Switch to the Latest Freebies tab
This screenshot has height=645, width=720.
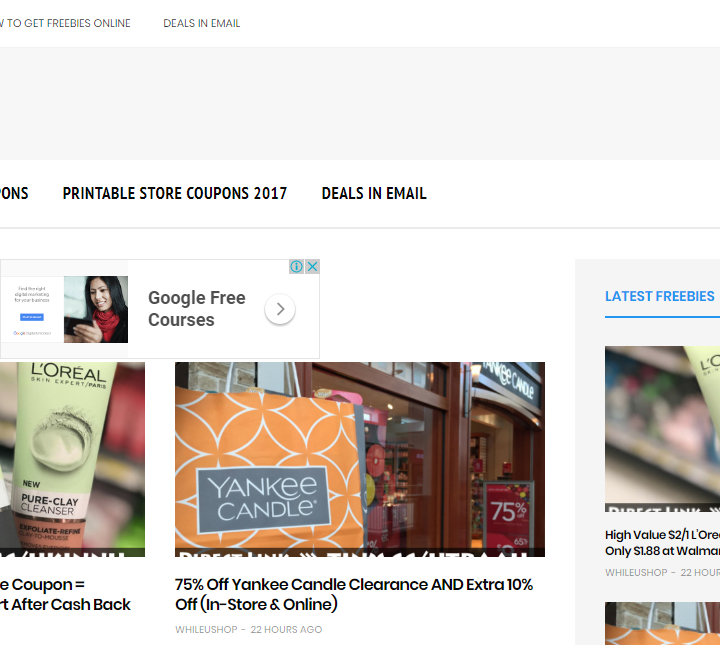coord(660,296)
